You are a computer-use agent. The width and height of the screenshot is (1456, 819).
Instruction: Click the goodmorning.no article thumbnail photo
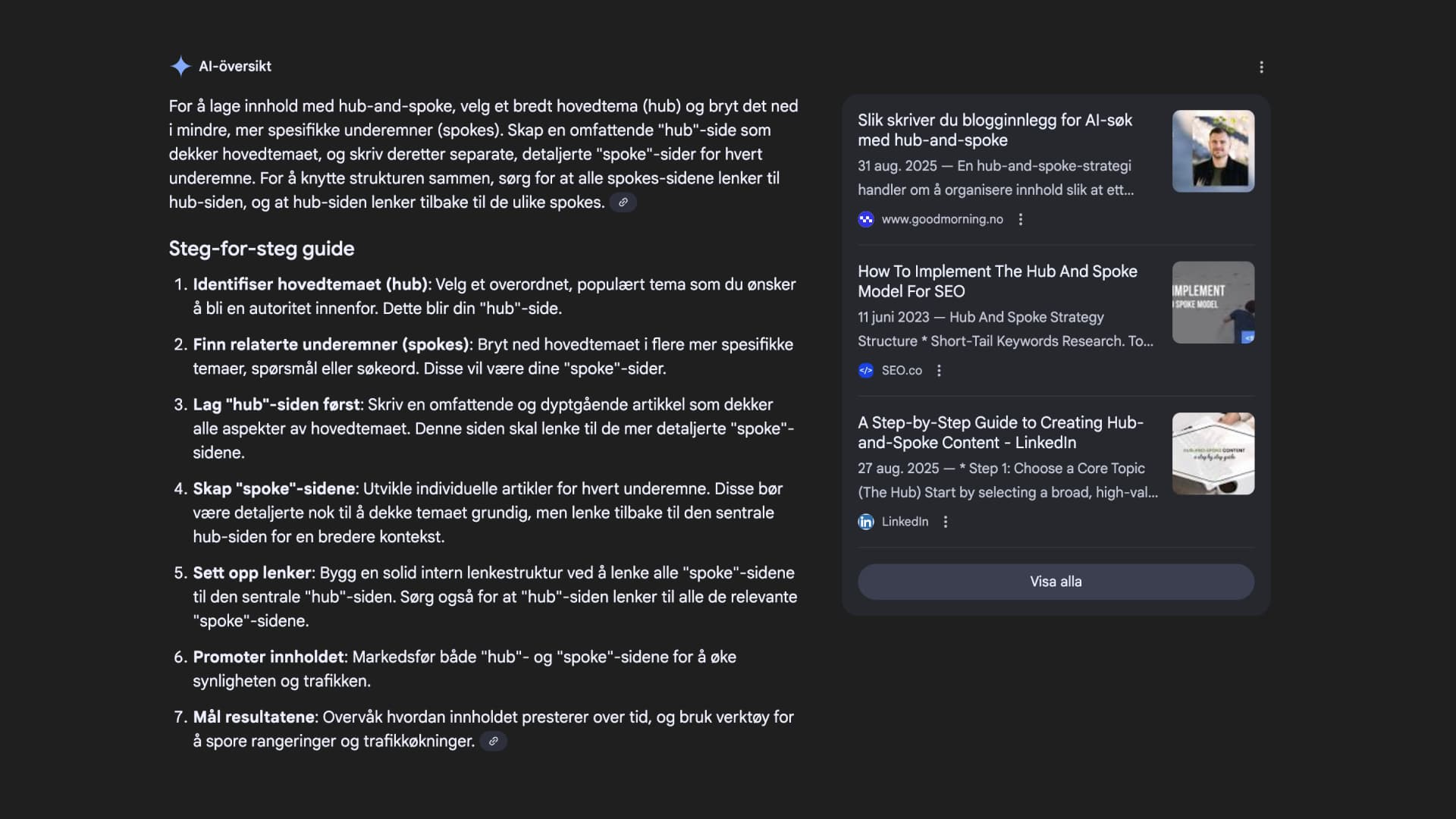(x=1213, y=151)
